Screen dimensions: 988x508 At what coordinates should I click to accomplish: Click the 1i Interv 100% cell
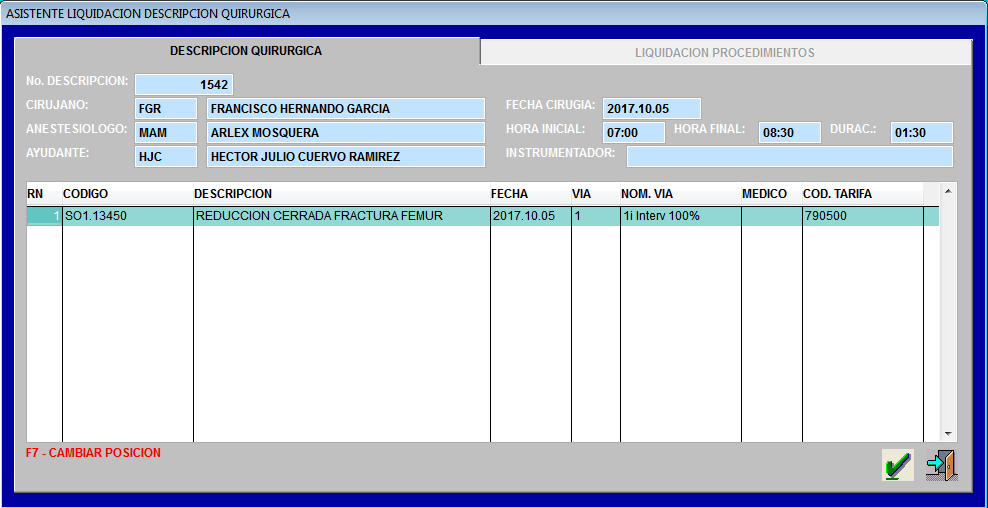pyautogui.click(x=681, y=216)
